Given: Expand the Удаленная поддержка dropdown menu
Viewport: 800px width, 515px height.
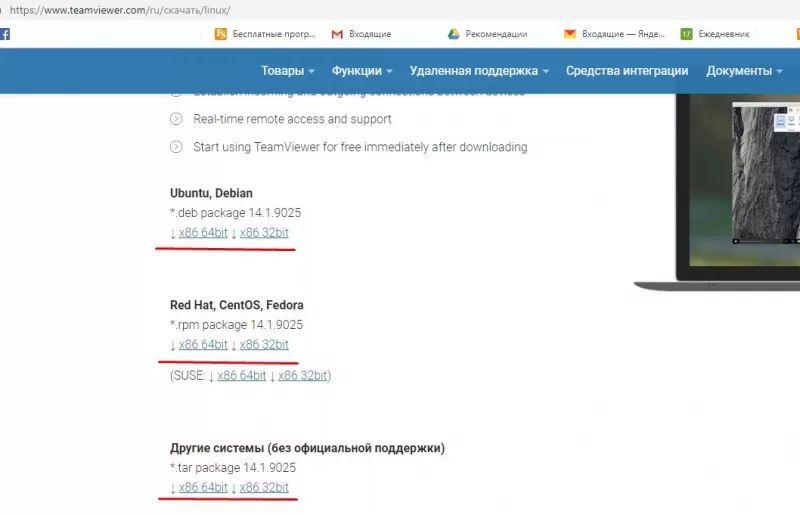Looking at the screenshot, I should [x=479, y=71].
